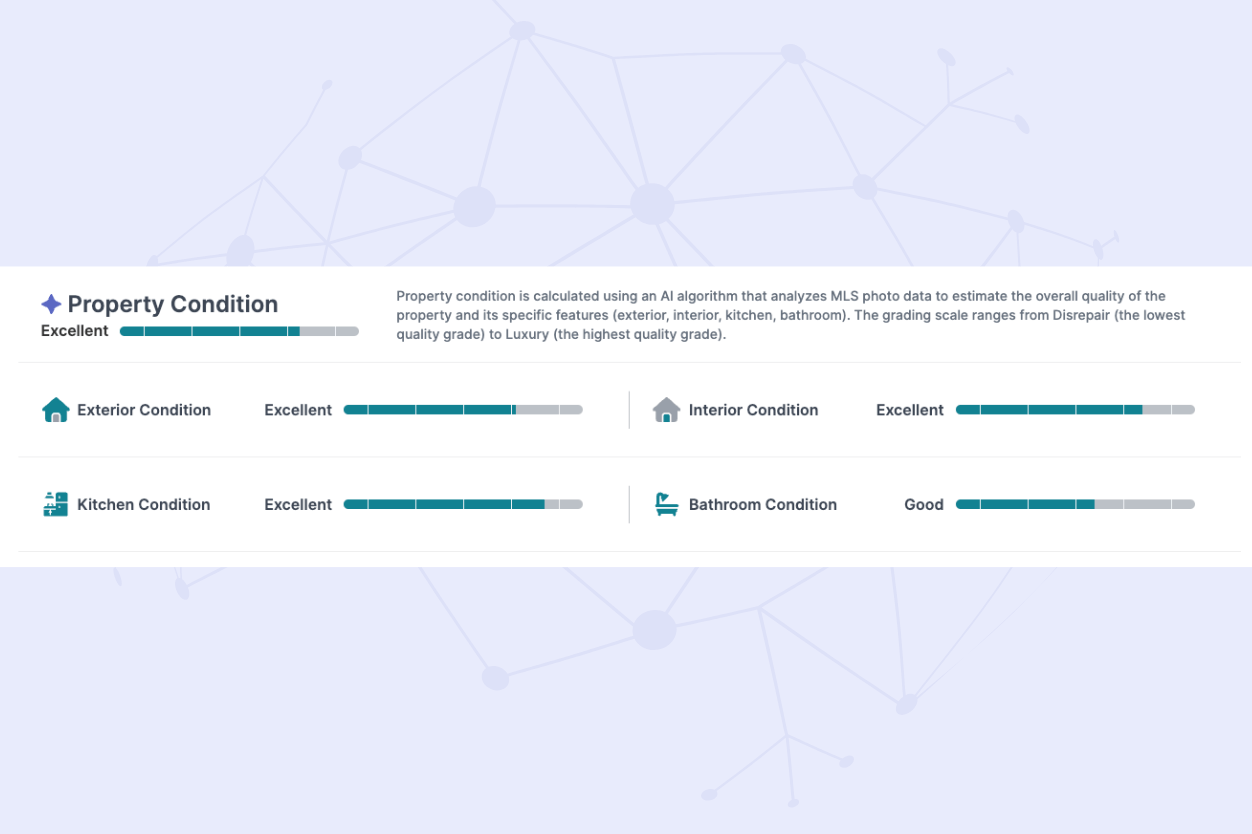Click the Excellent rating beside Kitchen Condition
The height and width of the screenshot is (834, 1252).
pos(298,504)
